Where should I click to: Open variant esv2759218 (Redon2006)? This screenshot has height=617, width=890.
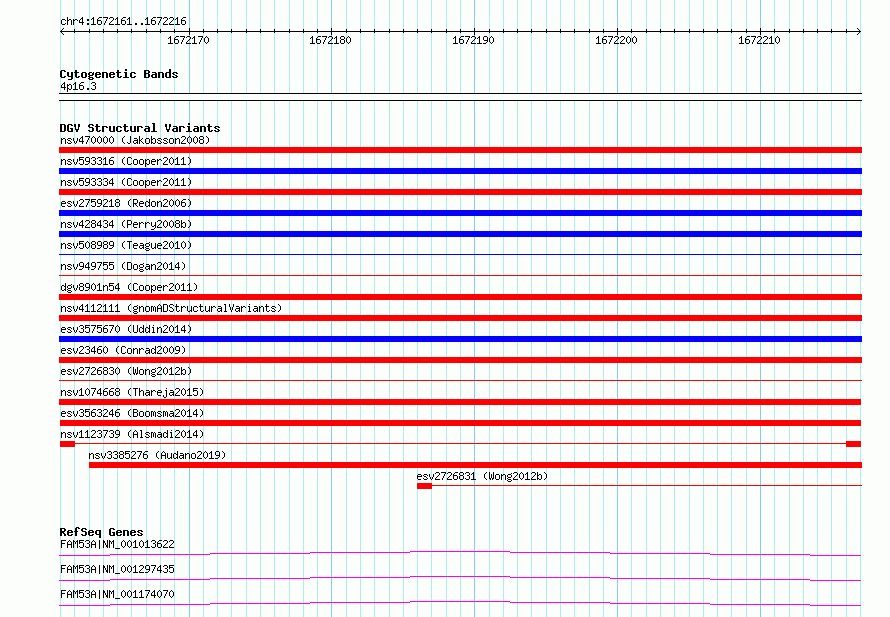pos(126,203)
